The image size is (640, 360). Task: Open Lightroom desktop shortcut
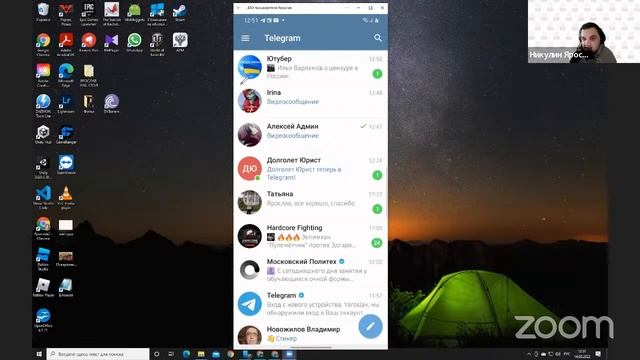(x=66, y=104)
